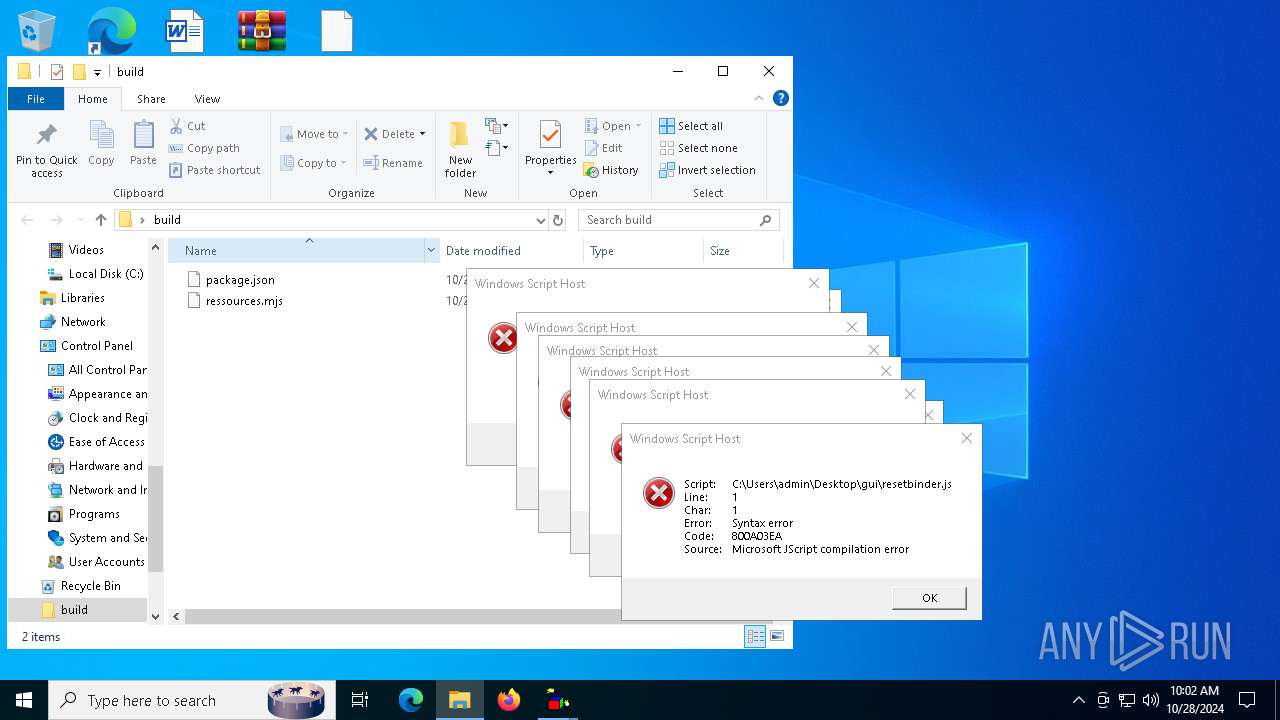Switch to Details view icon in the status bar

tap(755, 636)
